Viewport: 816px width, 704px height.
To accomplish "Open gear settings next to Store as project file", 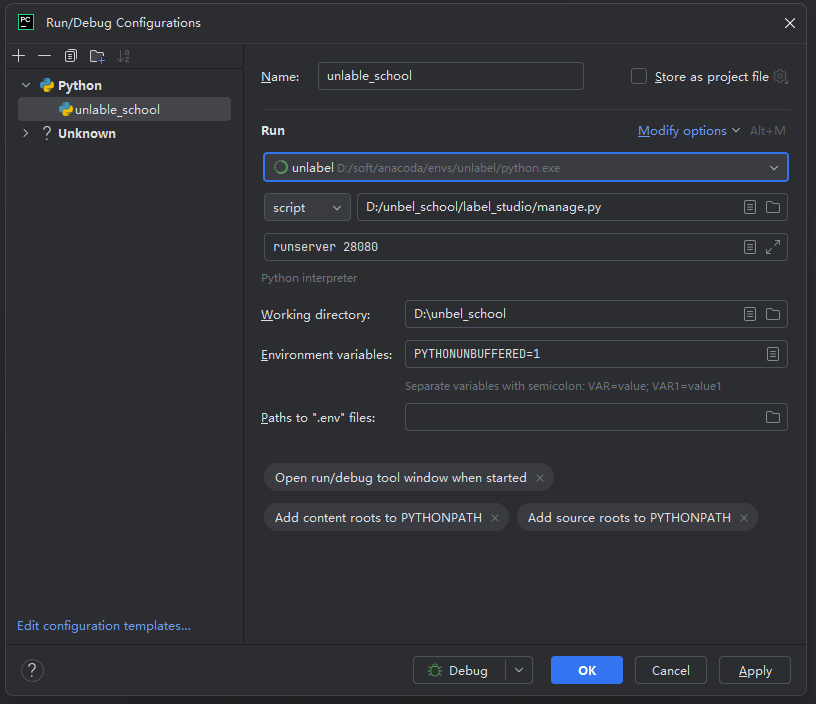I will [x=780, y=76].
